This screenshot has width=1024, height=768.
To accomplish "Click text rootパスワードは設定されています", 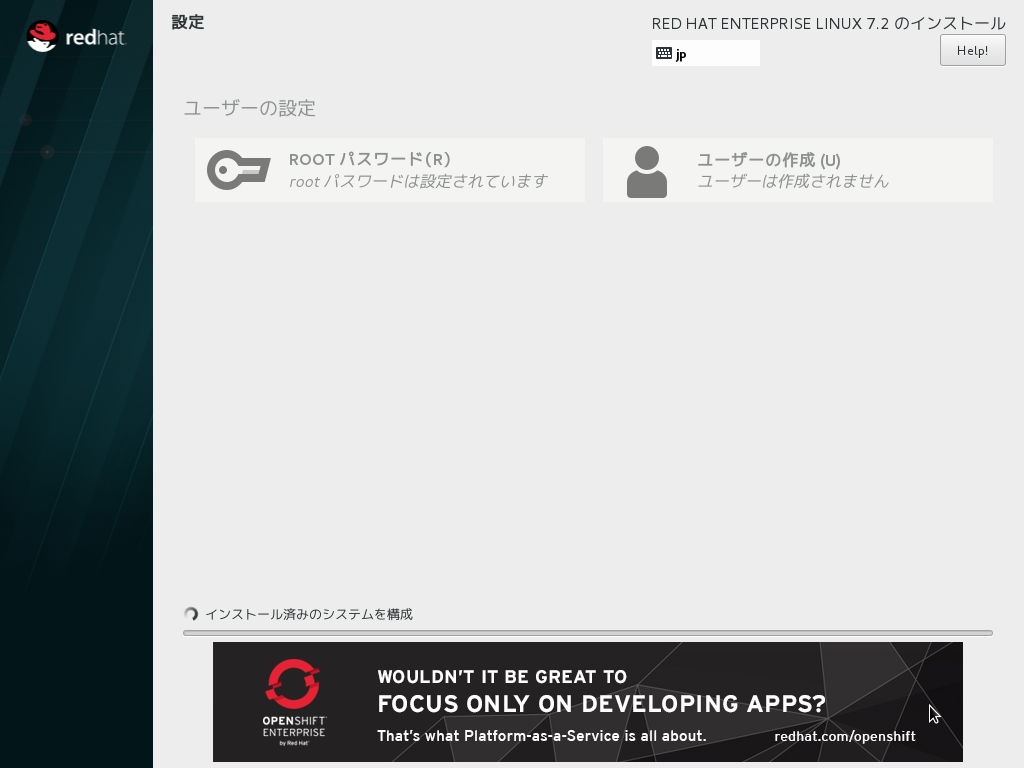I will pyautogui.click(x=418, y=181).
